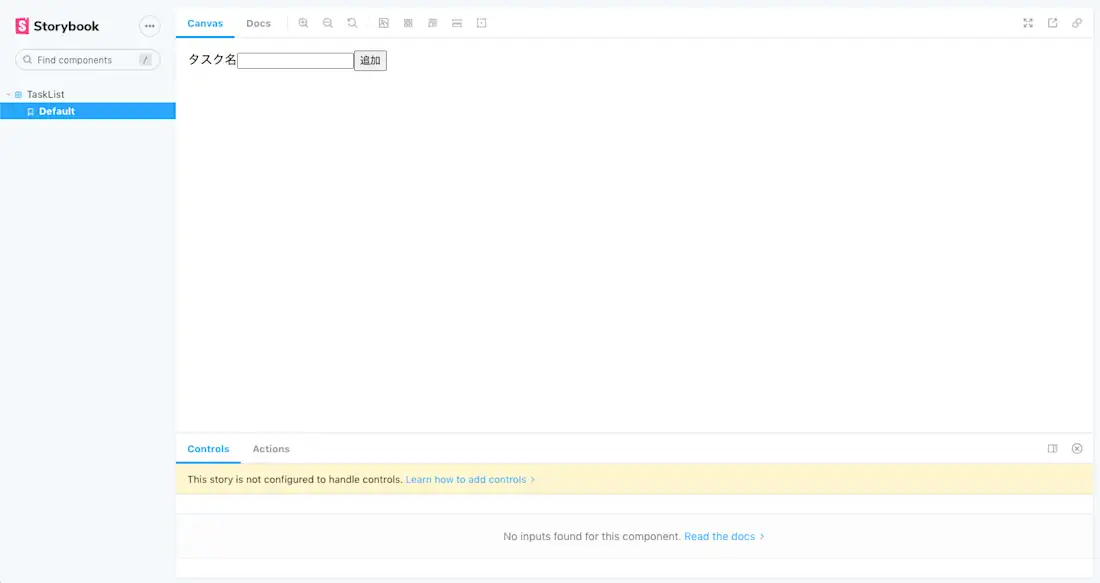
Task: Open the canvas in a new tab
Action: pyautogui.click(x=1052, y=22)
